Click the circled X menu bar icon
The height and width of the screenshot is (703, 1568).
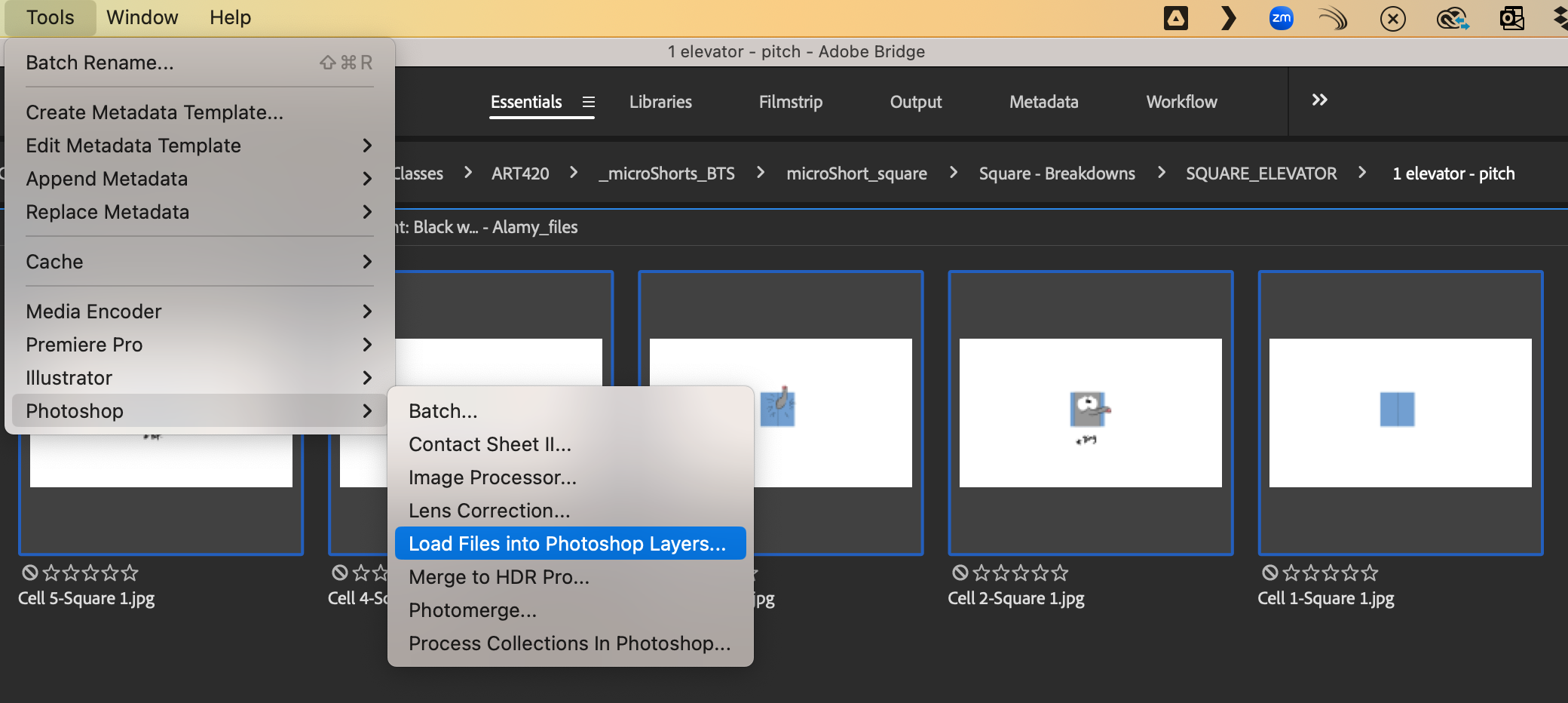click(1392, 18)
